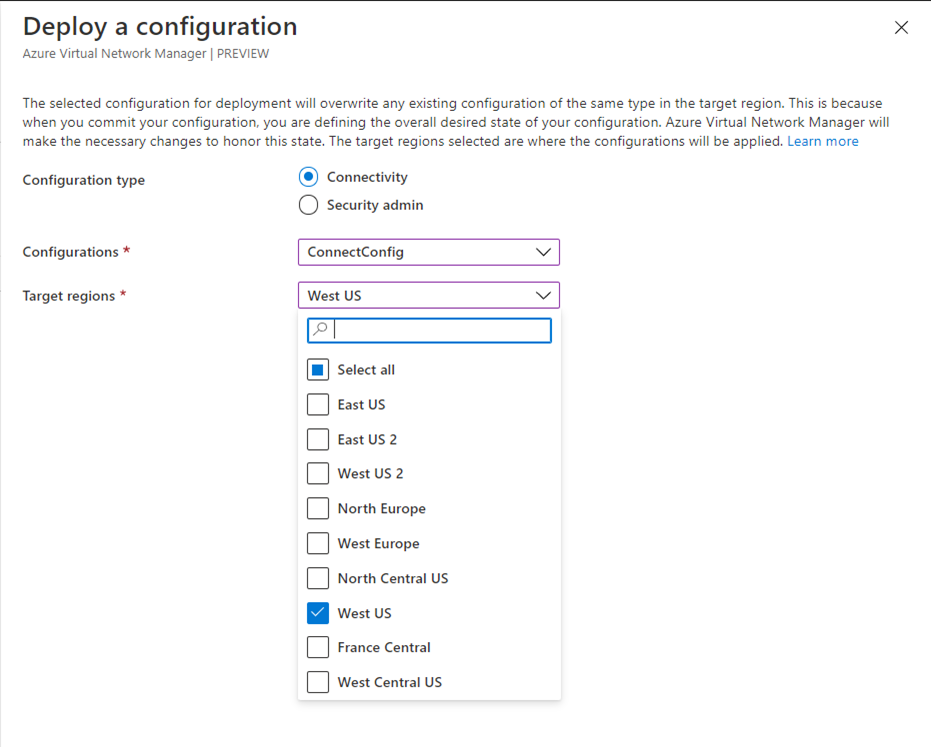Open the Configurations dropdown showing ConnectConfig

(428, 252)
